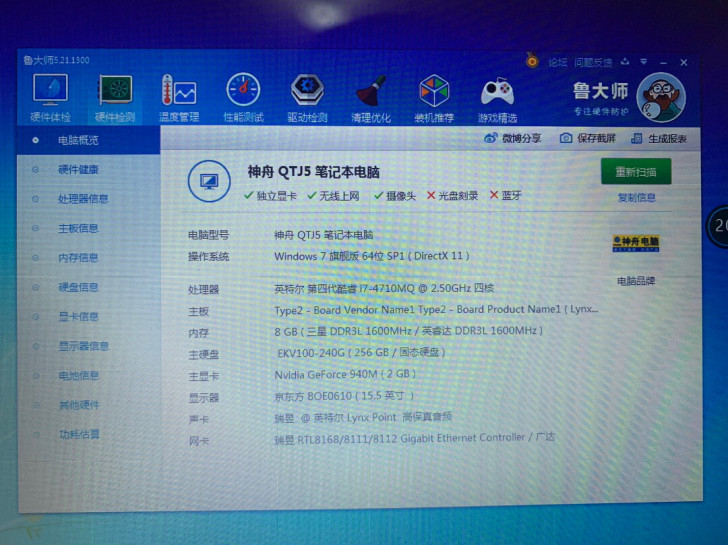Click the RTL8168/8111/8112 Gigabit Ethernet value
Screen dimensions: 728x545
[414, 438]
